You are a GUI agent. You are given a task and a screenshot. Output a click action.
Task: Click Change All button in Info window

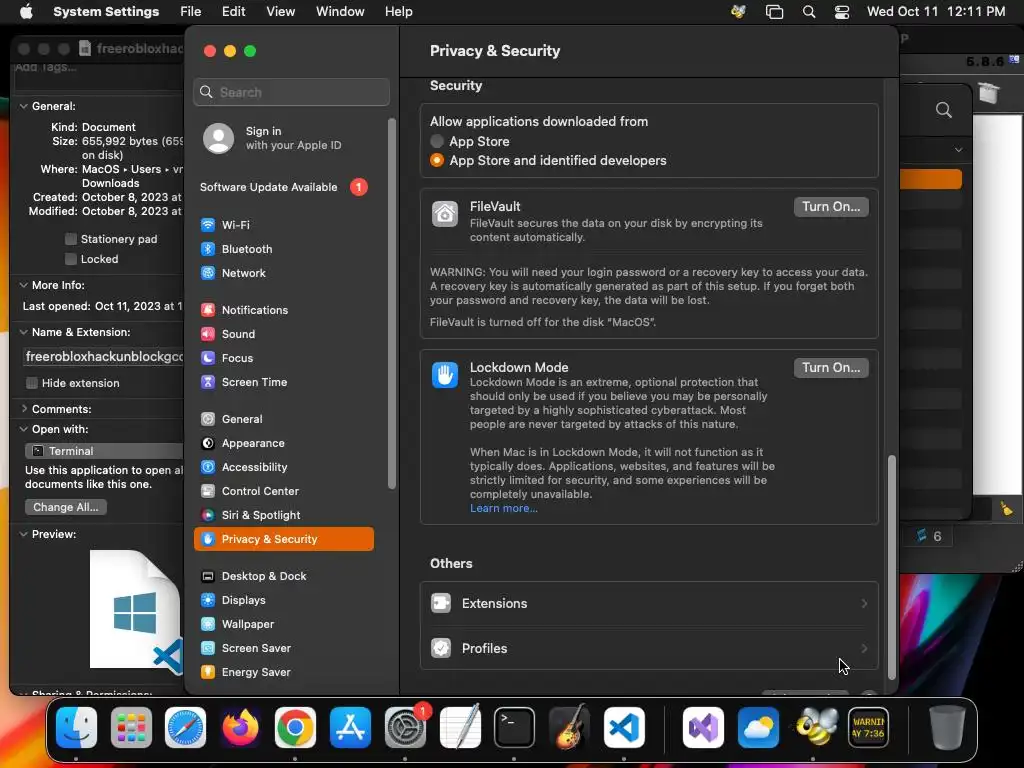click(65, 507)
